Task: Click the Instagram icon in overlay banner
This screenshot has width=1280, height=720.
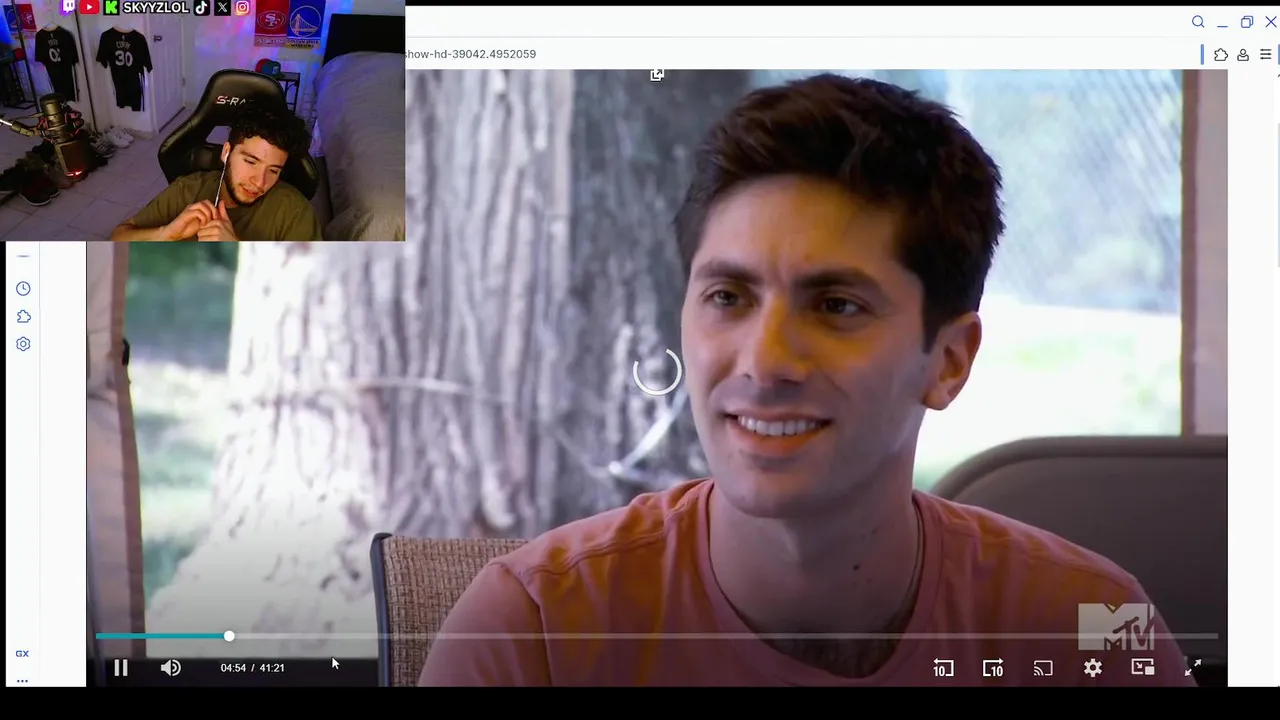Action: point(242,7)
